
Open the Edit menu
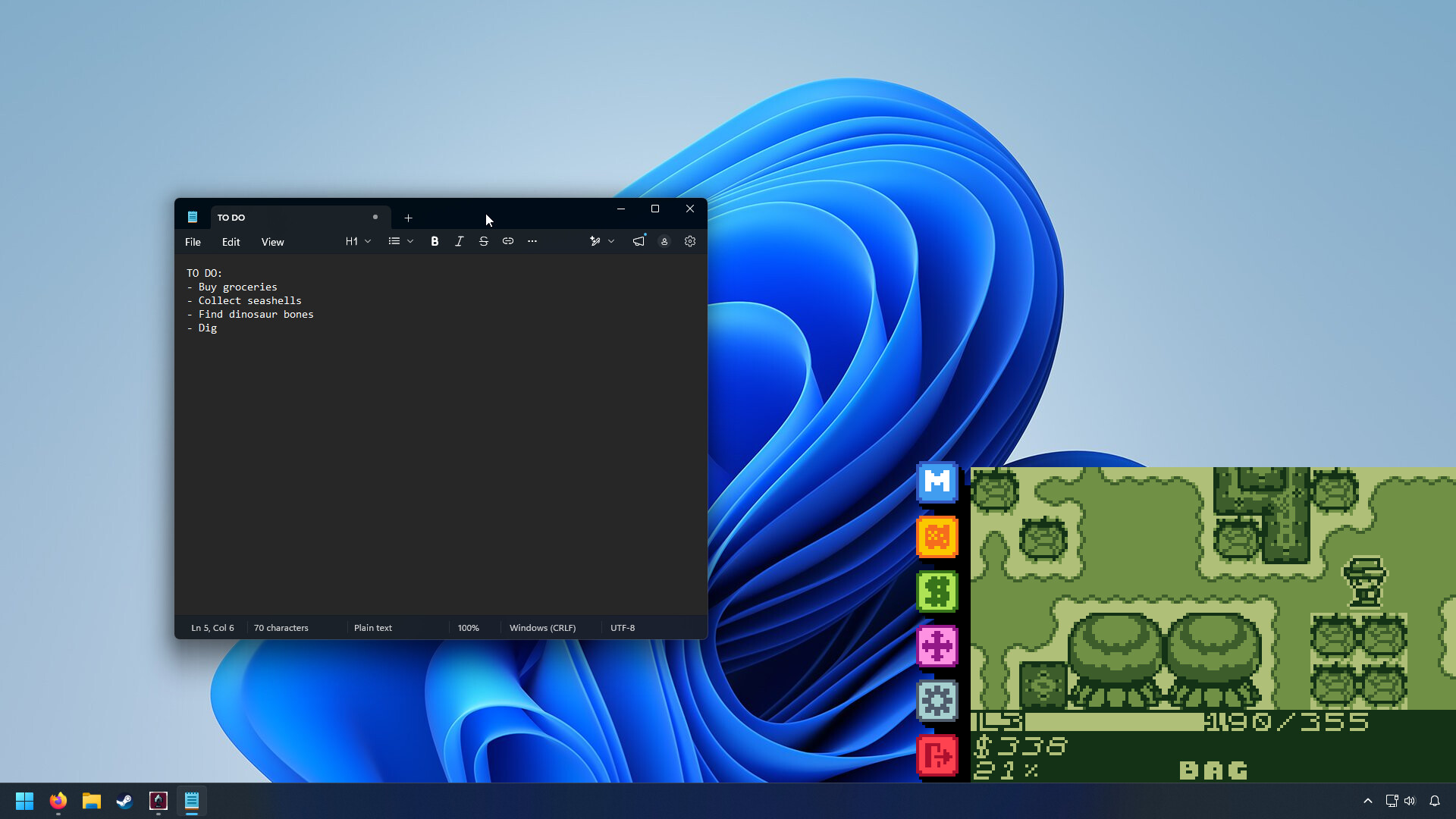pyautogui.click(x=231, y=242)
